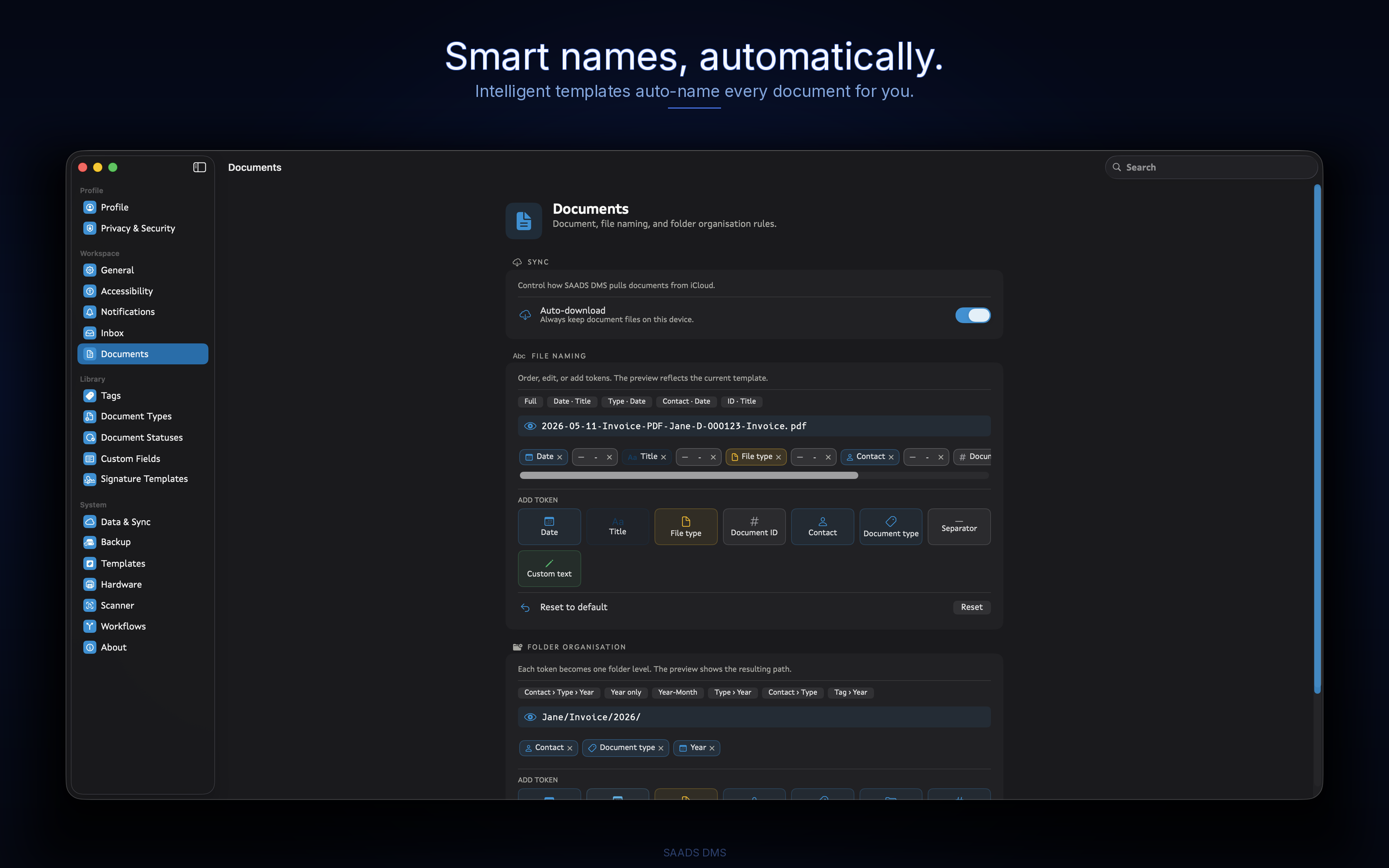
Task: Apply Tag › Year folder preset
Action: 851,692
